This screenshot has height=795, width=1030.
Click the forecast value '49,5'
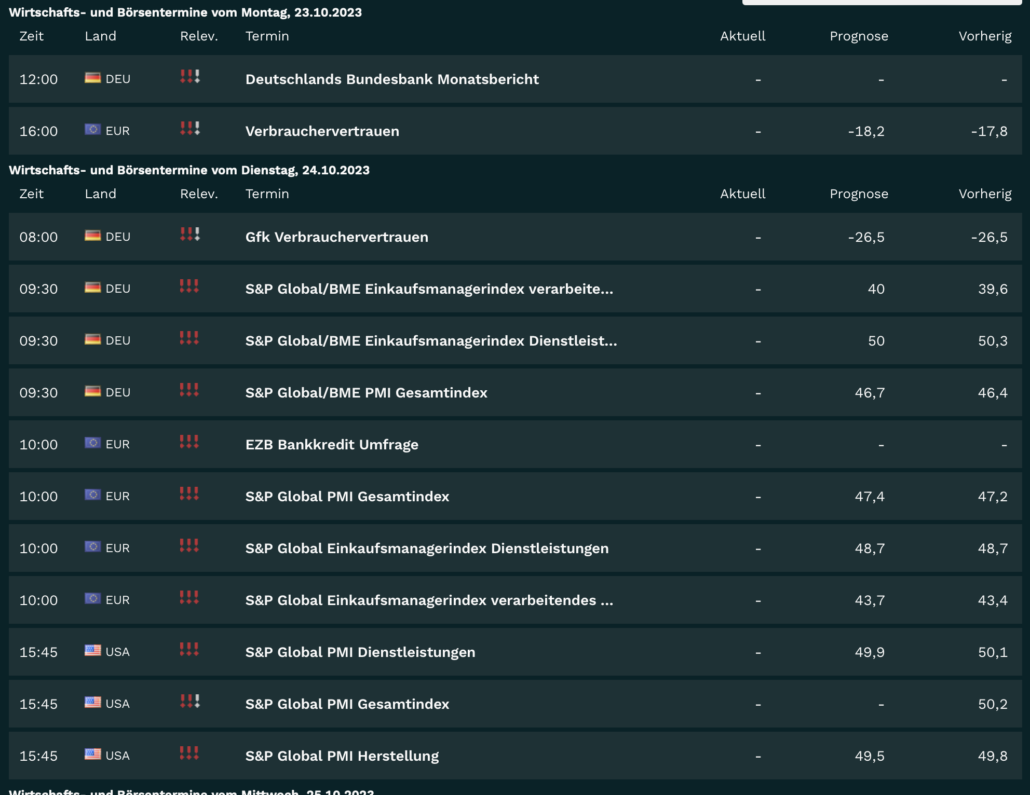870,756
